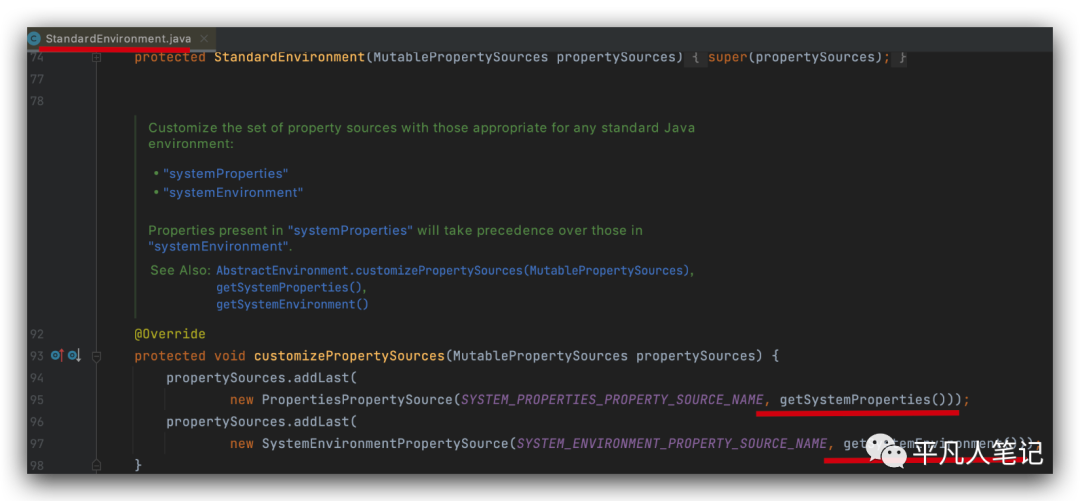Click line number 95 in the gutter
Viewport: 1080px width, 501px height.
coord(37,400)
